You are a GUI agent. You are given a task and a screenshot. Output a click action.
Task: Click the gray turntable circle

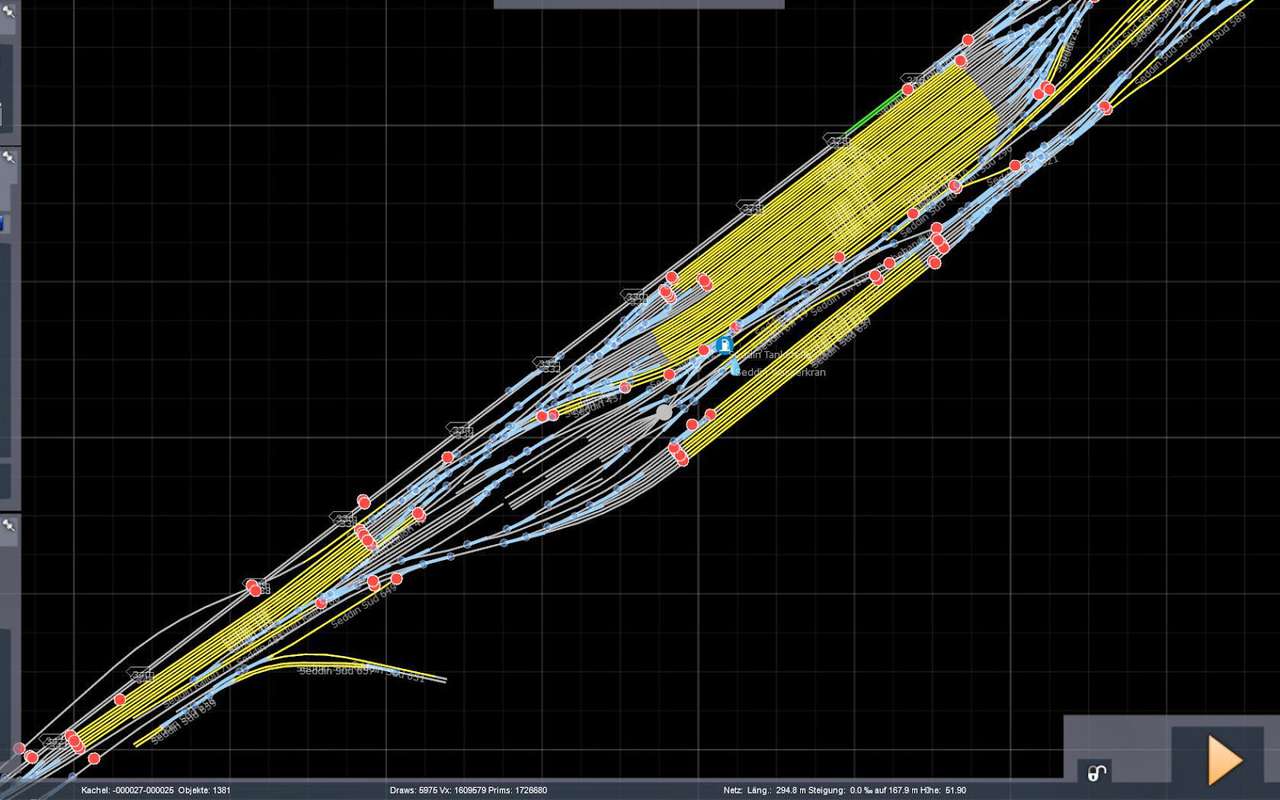pos(664,412)
